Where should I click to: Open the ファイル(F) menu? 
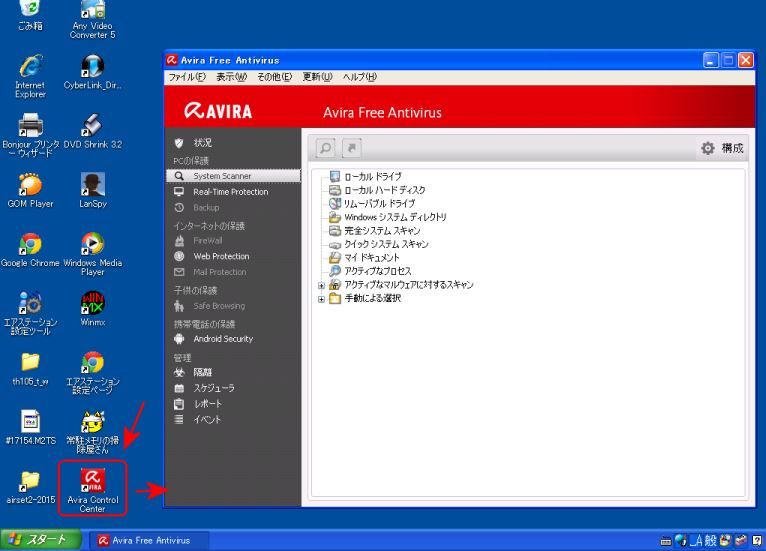tap(187, 77)
